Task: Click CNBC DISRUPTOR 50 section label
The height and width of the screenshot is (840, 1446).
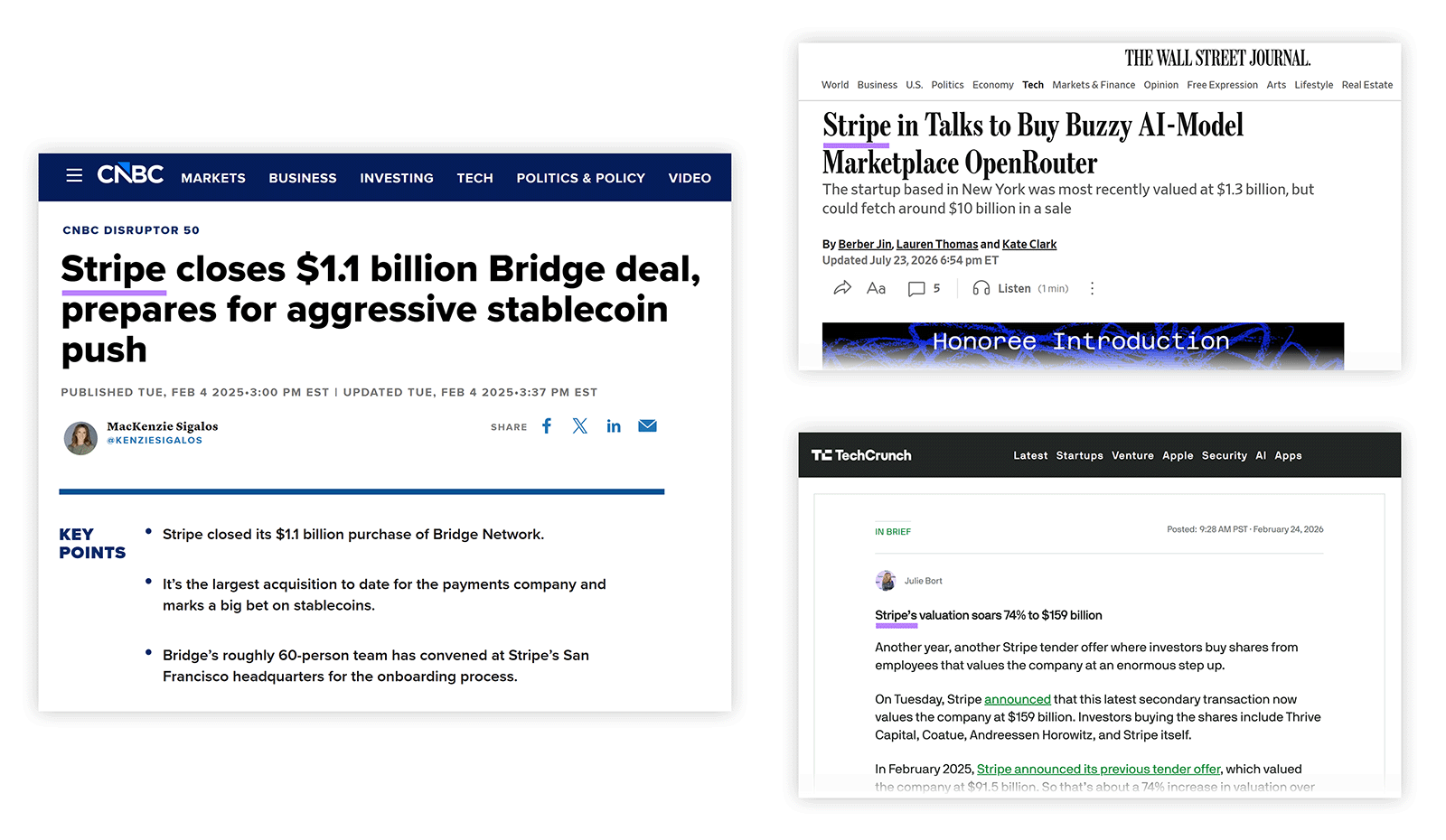Action: click(x=131, y=230)
